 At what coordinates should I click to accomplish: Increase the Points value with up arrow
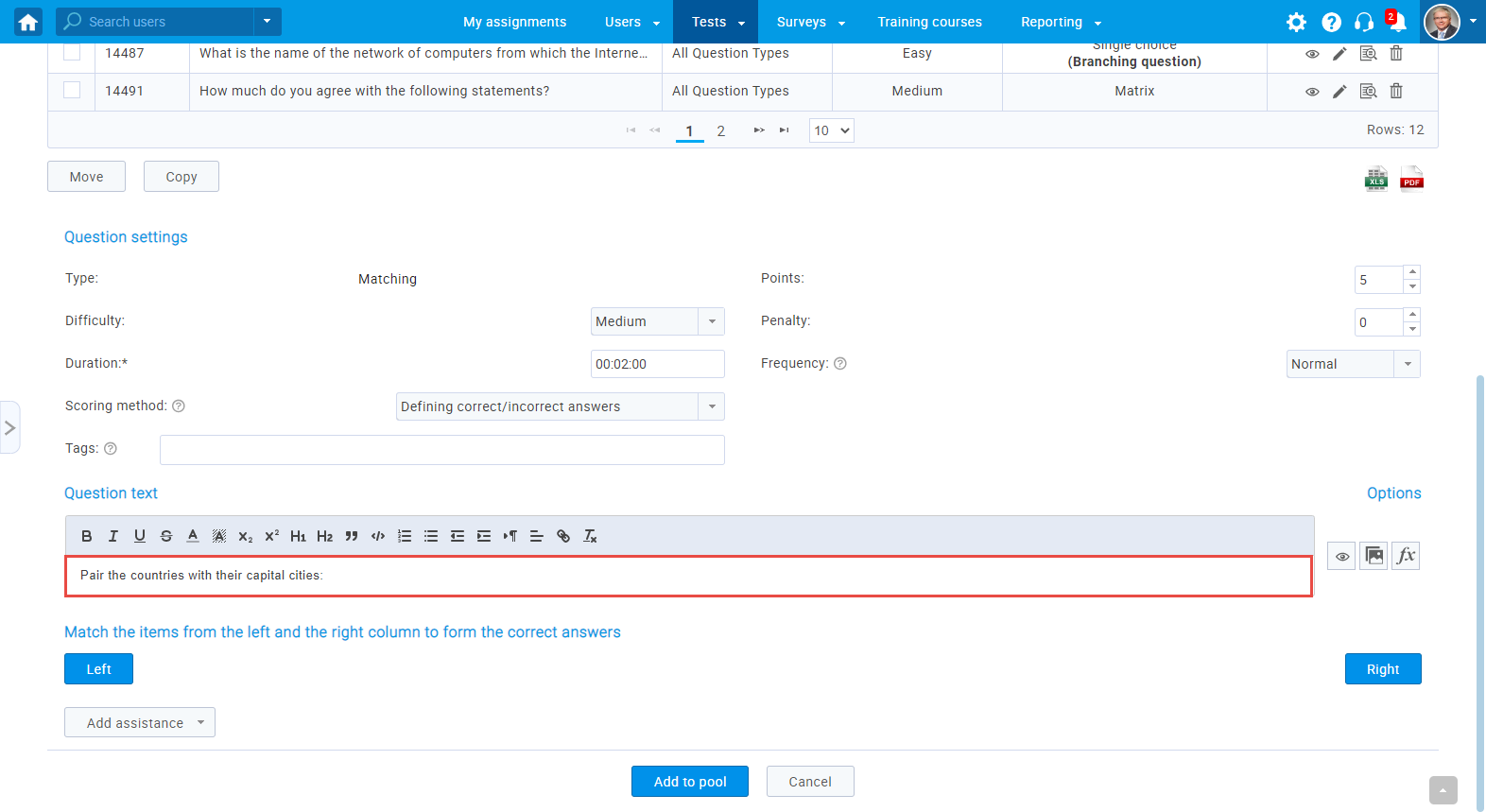1412,272
